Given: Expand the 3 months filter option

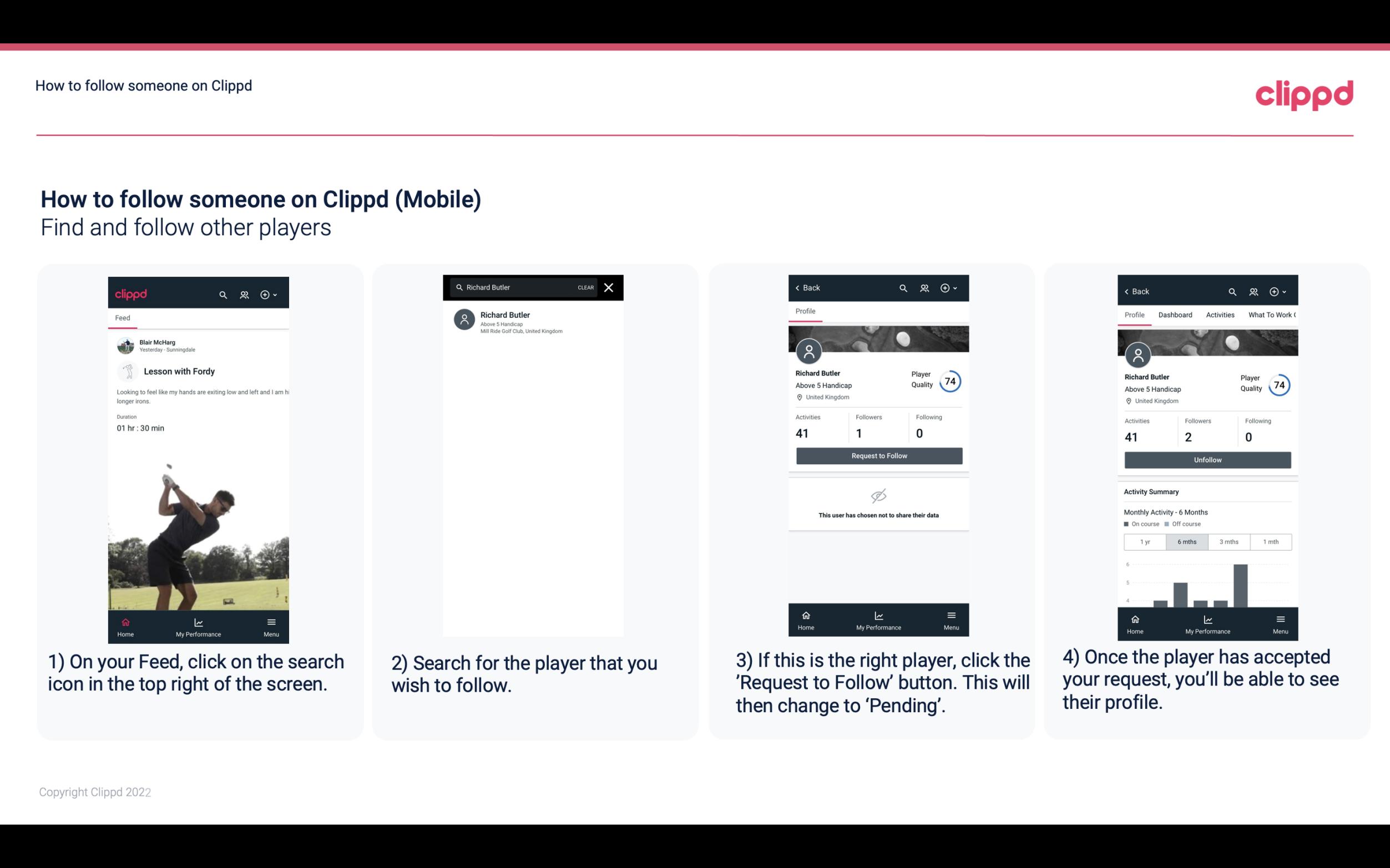Looking at the screenshot, I should coord(1229,542).
